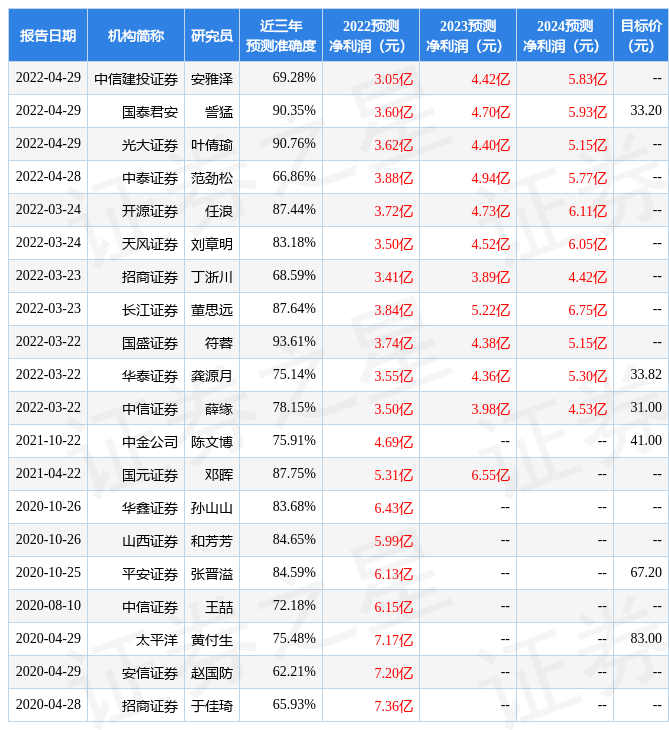Click the 7.36亿 profit forecast
The width and height of the screenshot is (669, 730).
click(x=394, y=706)
